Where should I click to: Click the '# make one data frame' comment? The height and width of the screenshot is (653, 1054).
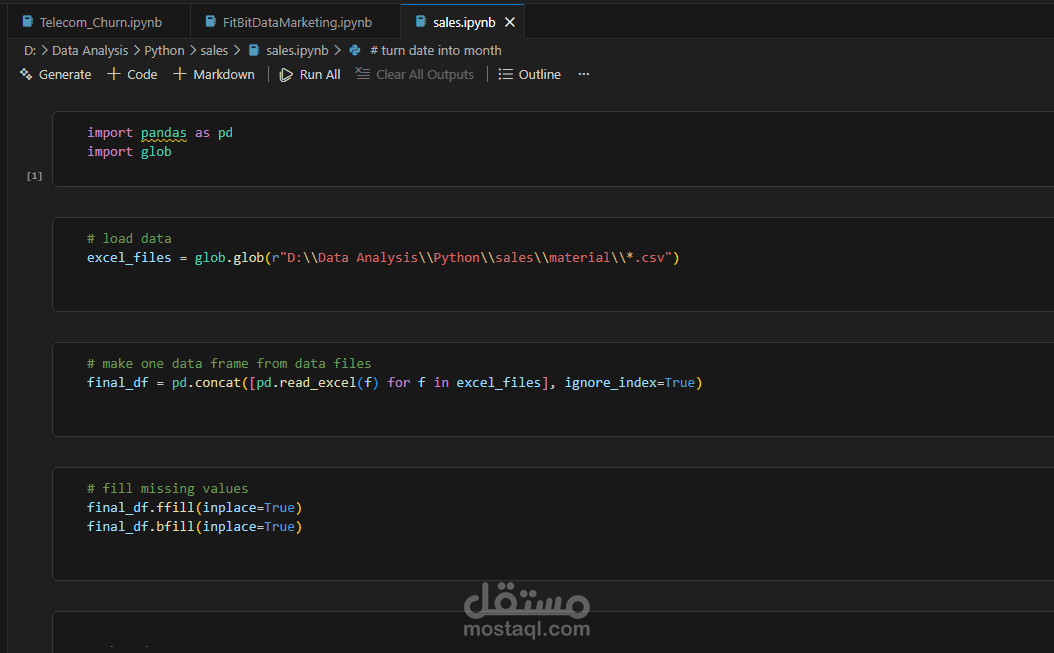(229, 363)
